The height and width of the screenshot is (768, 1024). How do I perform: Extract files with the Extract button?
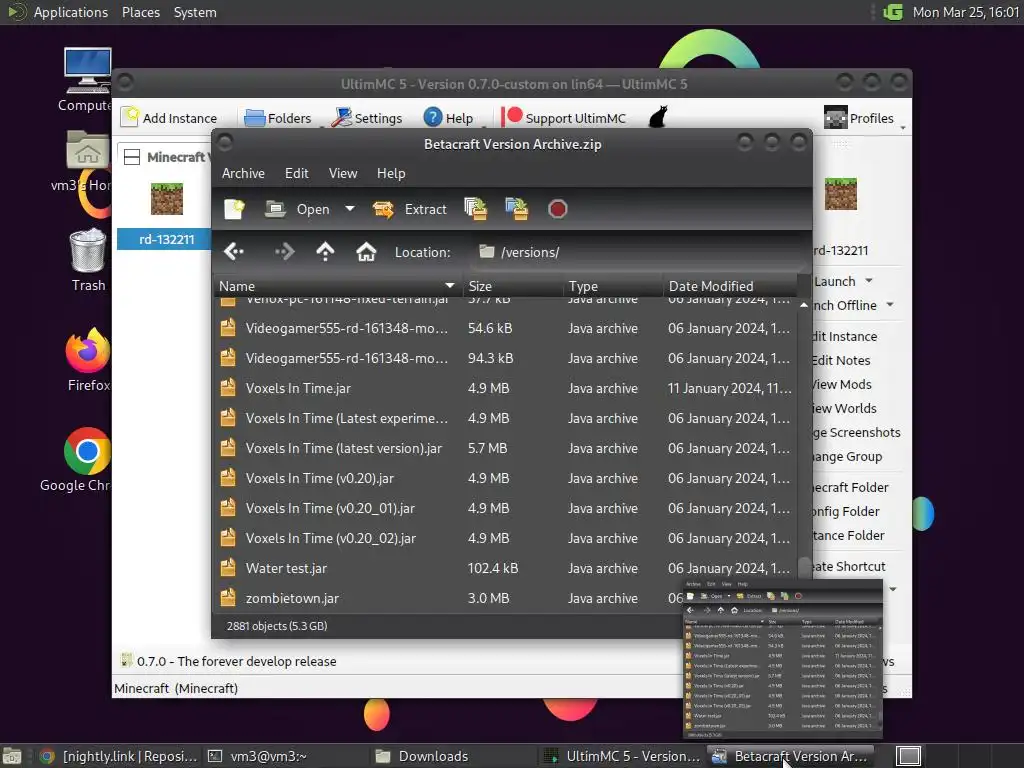coord(410,209)
